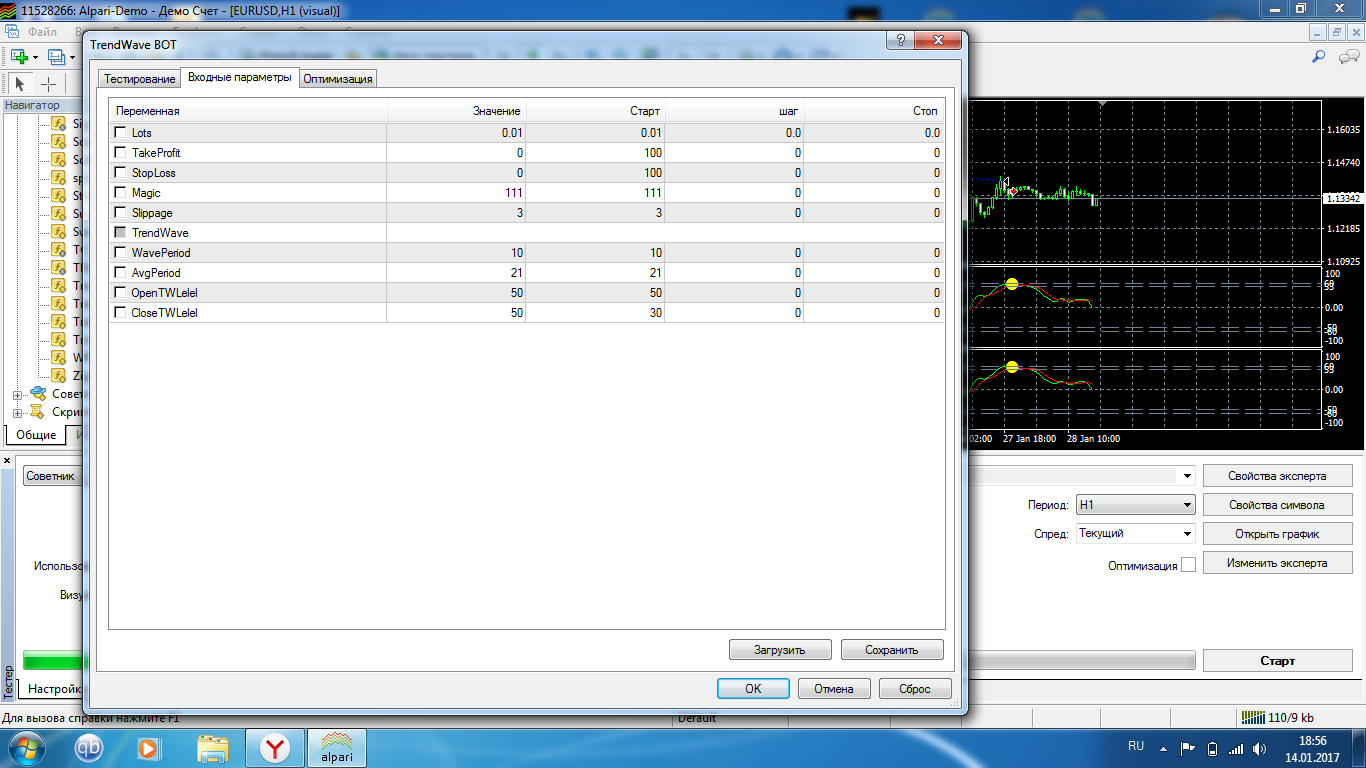Click the magnifier search icon at top right

[1319, 57]
